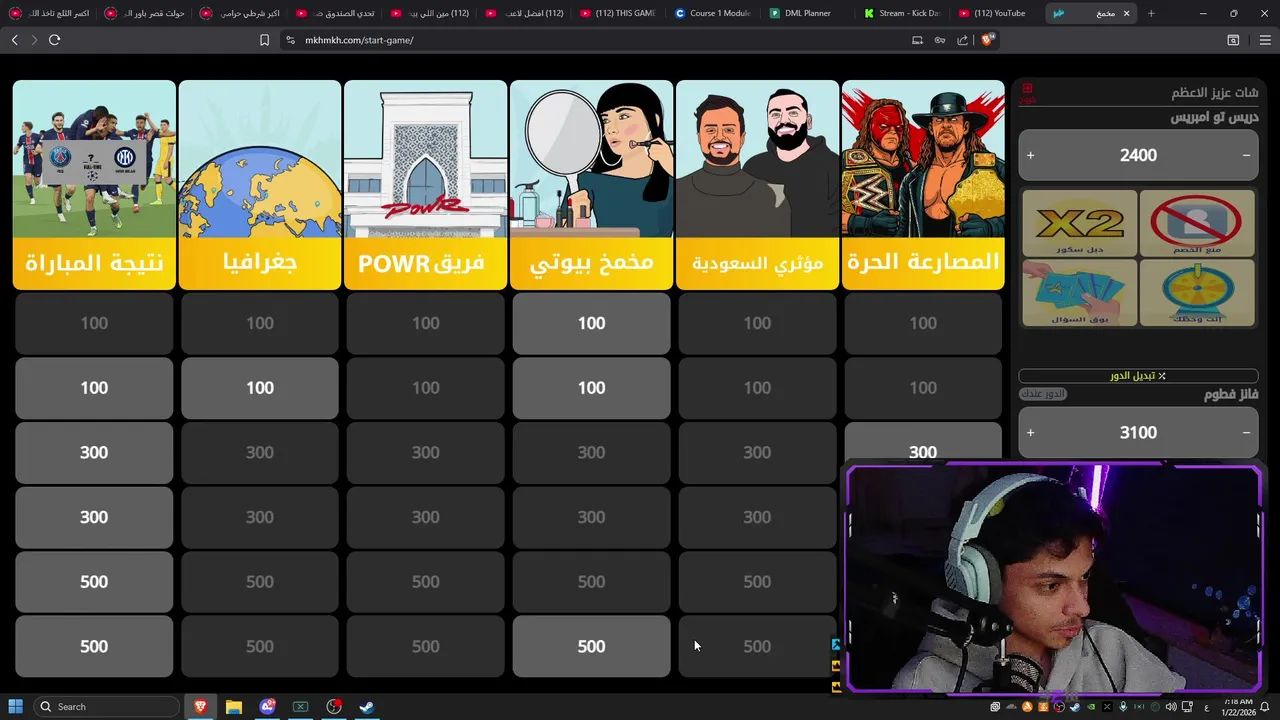This screenshot has height=720, width=1280.
Task: Pick first 100 question under مخمخ بيوتي
Action: (591, 323)
